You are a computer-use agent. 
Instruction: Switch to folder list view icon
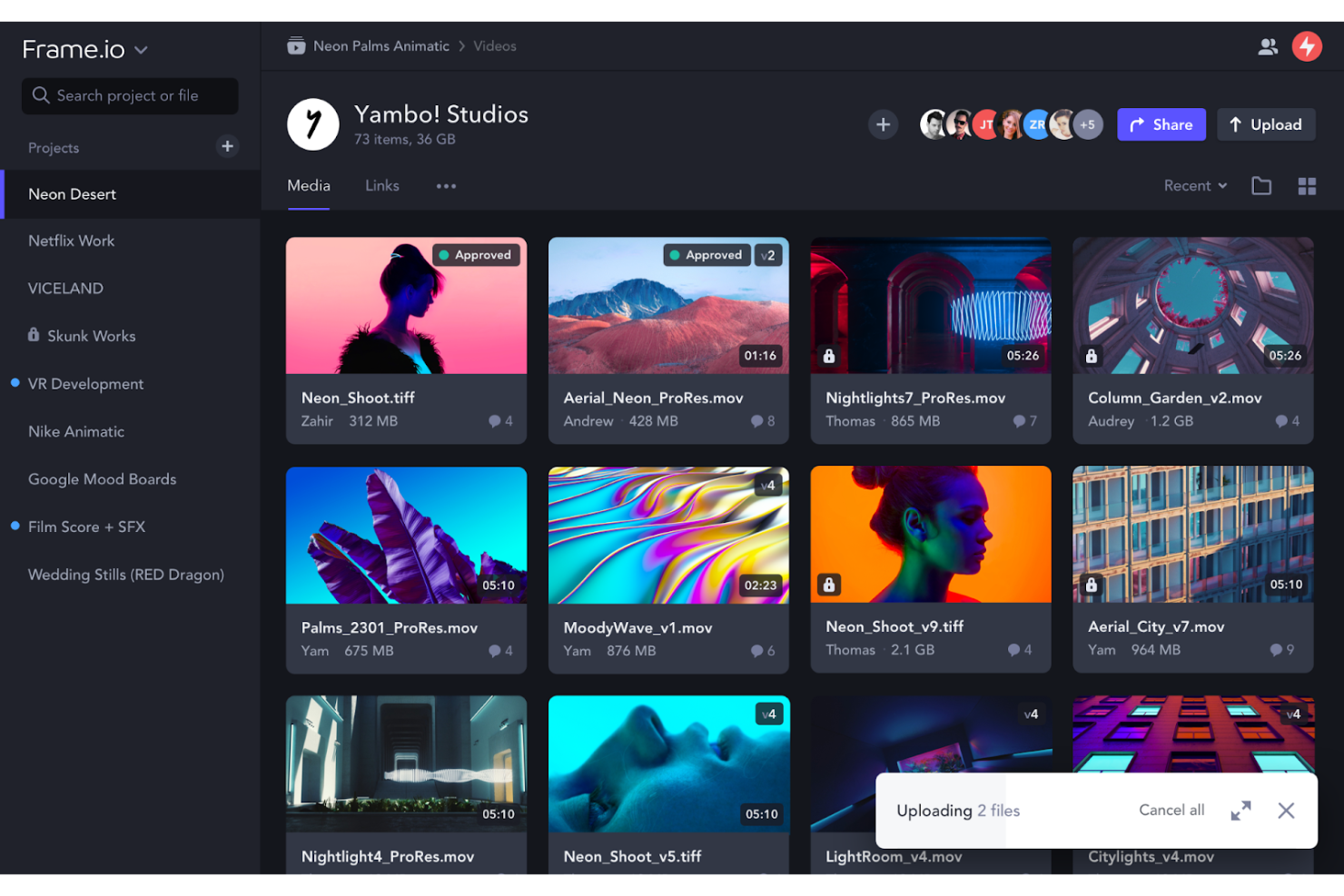pos(1261,185)
